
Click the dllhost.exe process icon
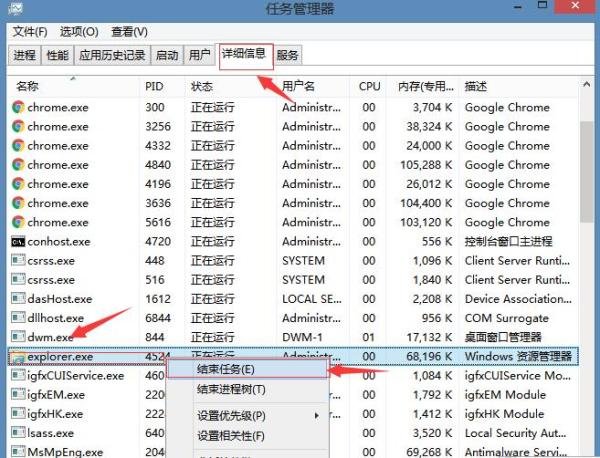18,318
